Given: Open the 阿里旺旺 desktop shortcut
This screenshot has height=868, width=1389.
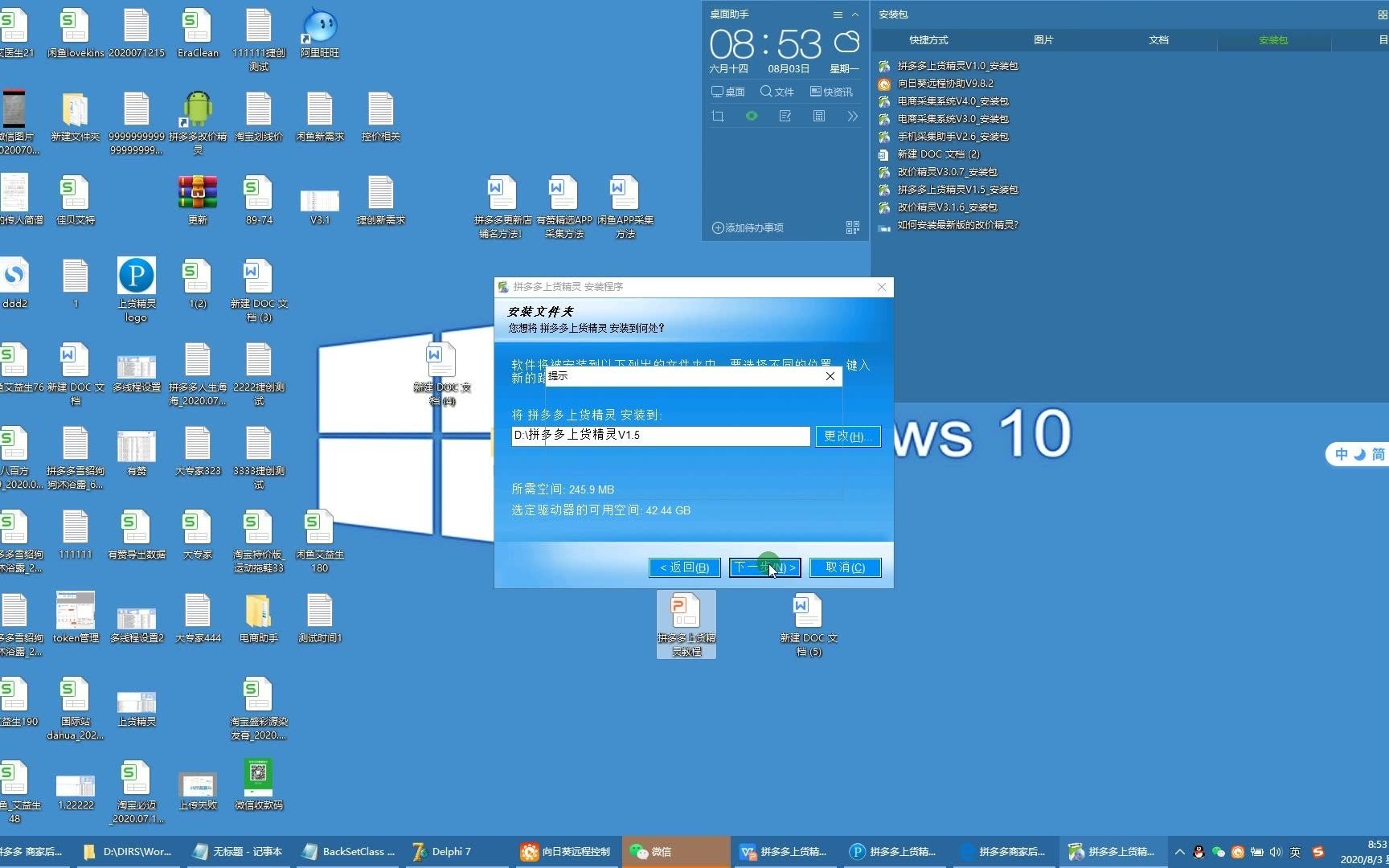Looking at the screenshot, I should [x=319, y=34].
